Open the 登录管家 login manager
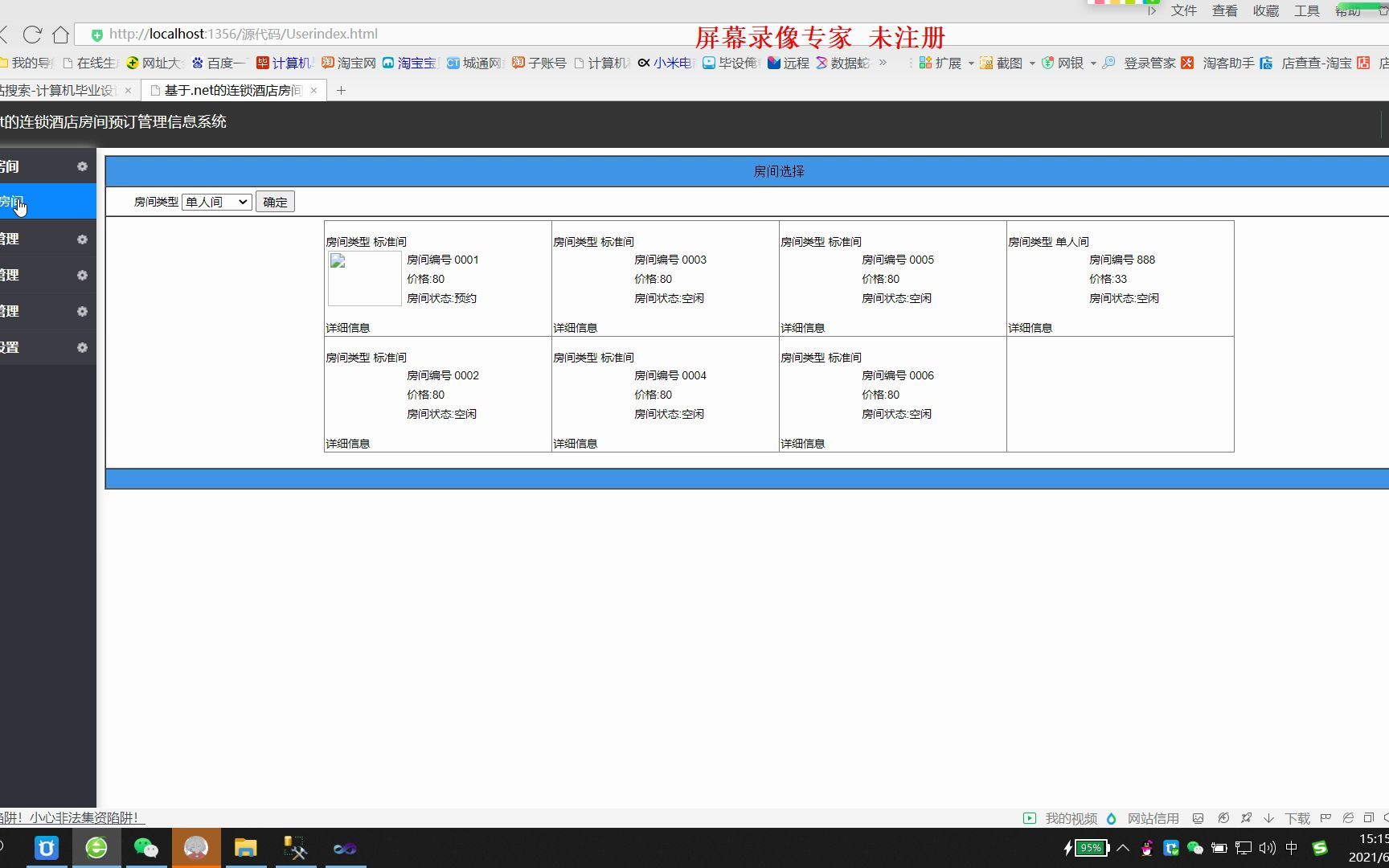1389x868 pixels. coord(1149,62)
